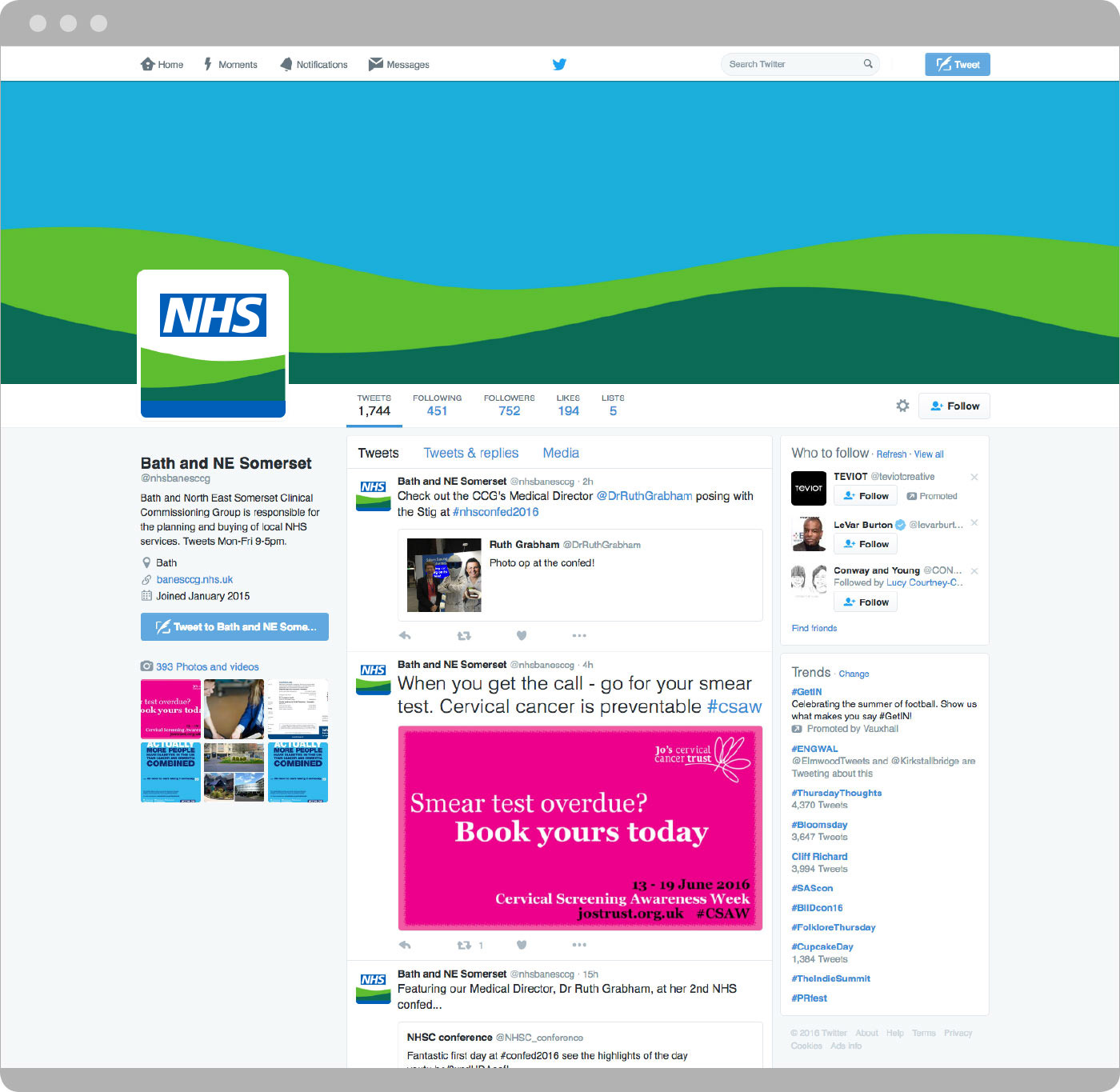Open the Notifications bell
The image size is (1120, 1092).
pyautogui.click(x=286, y=64)
